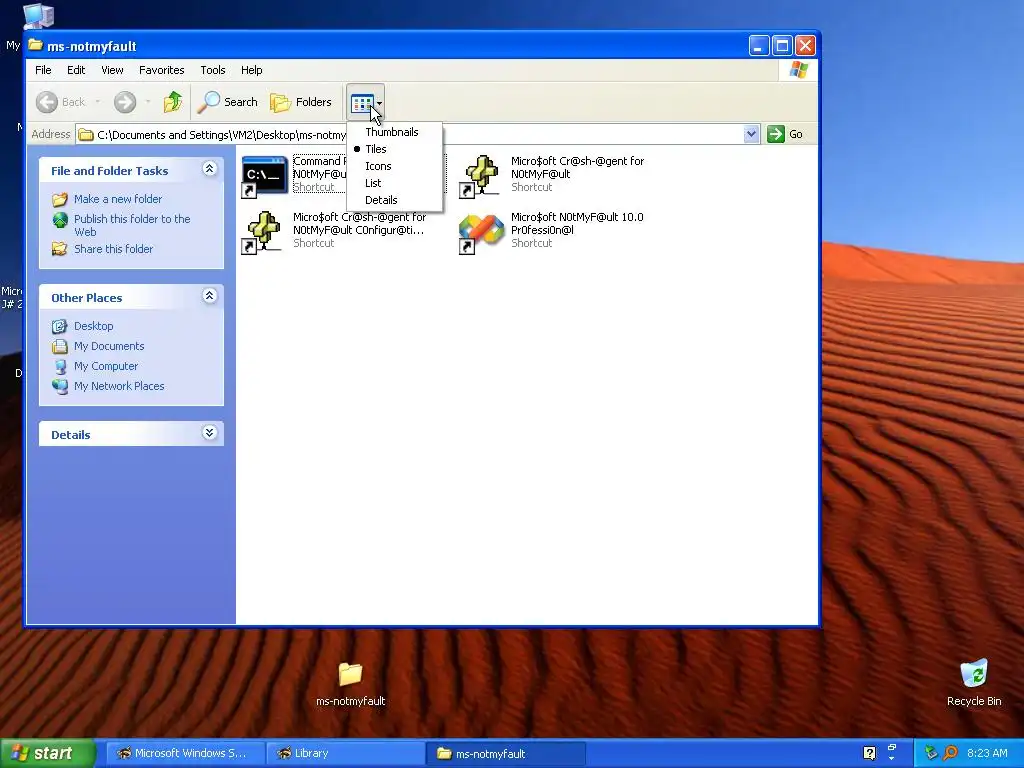
Task: Click the network connection tray icon
Action: 931,753
